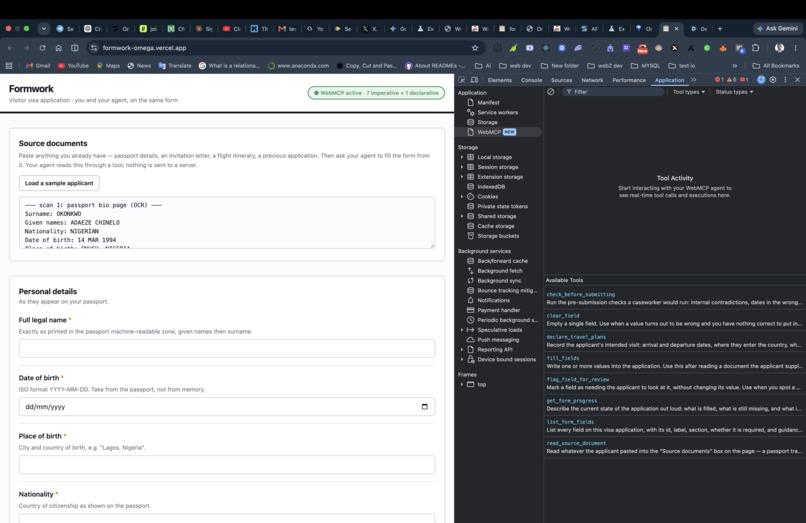Viewport: 806px width, 523px height.
Task: Focus the Date of birth input
Action: (x=227, y=407)
